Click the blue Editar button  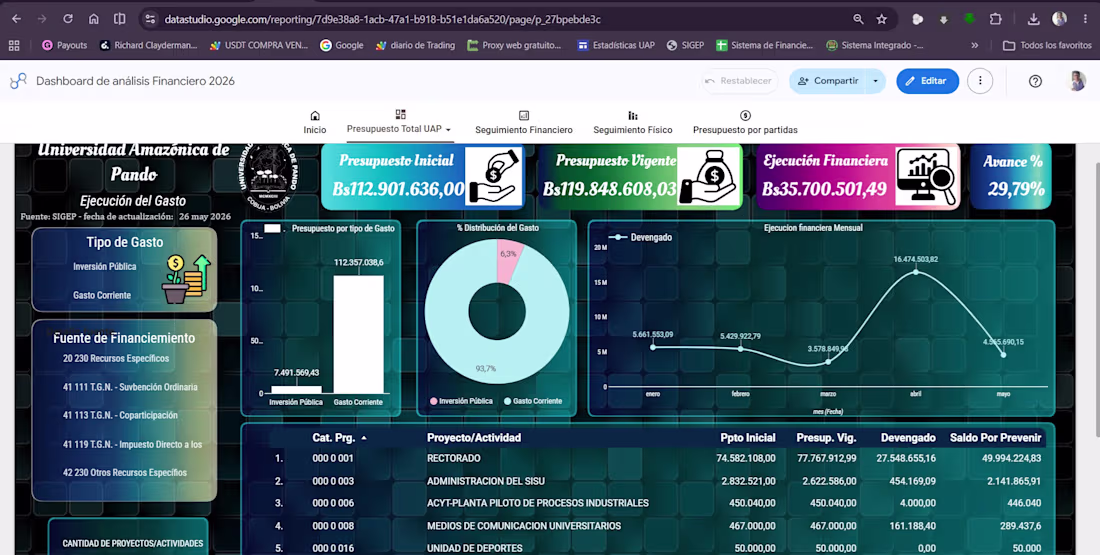(927, 81)
